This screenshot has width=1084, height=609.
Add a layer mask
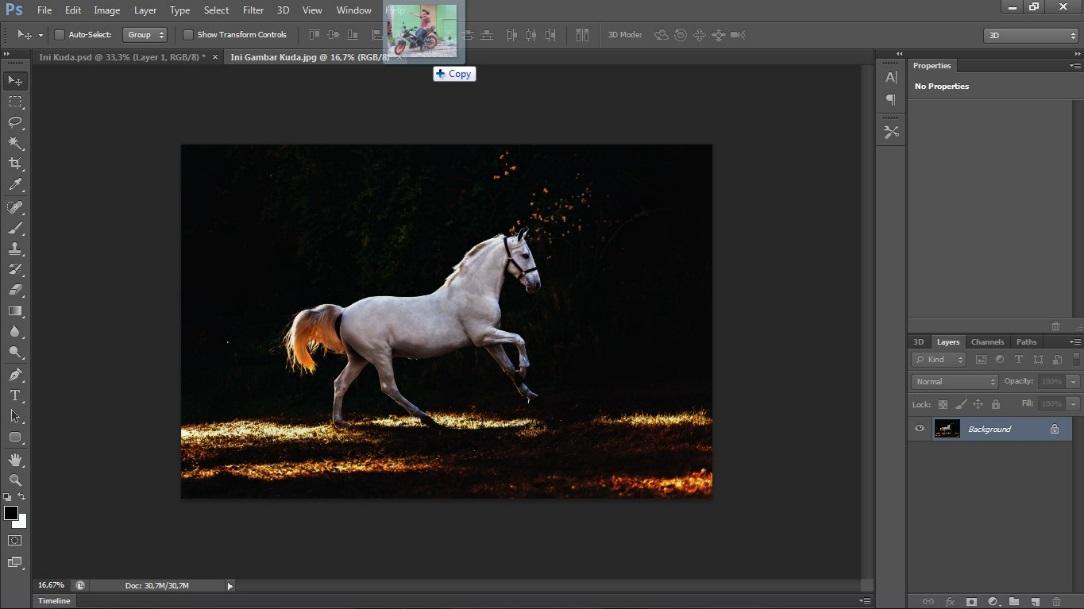pos(971,602)
